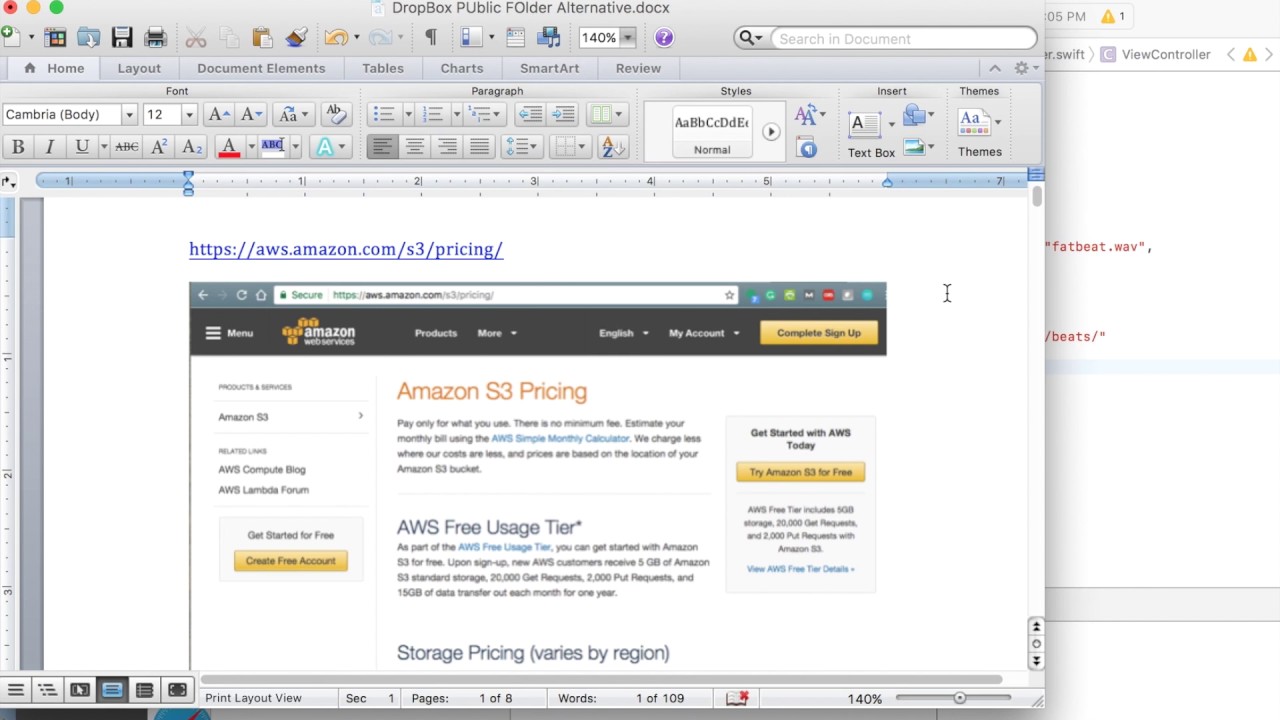Open the Document Elements tab
Screen dimensions: 1280x720
pos(261,68)
